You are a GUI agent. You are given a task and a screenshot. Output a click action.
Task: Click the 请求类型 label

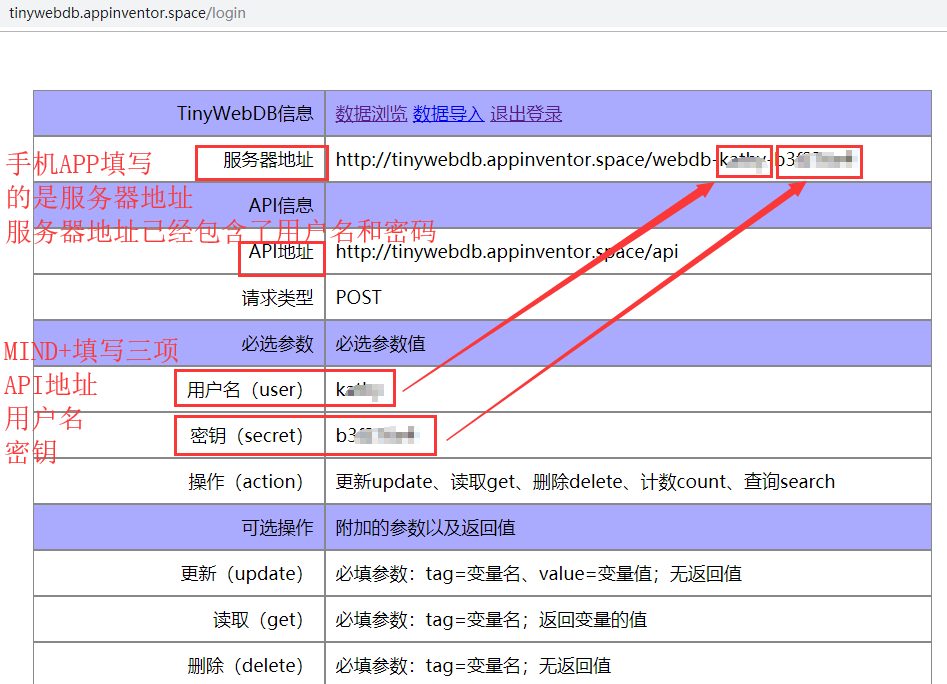click(277, 298)
